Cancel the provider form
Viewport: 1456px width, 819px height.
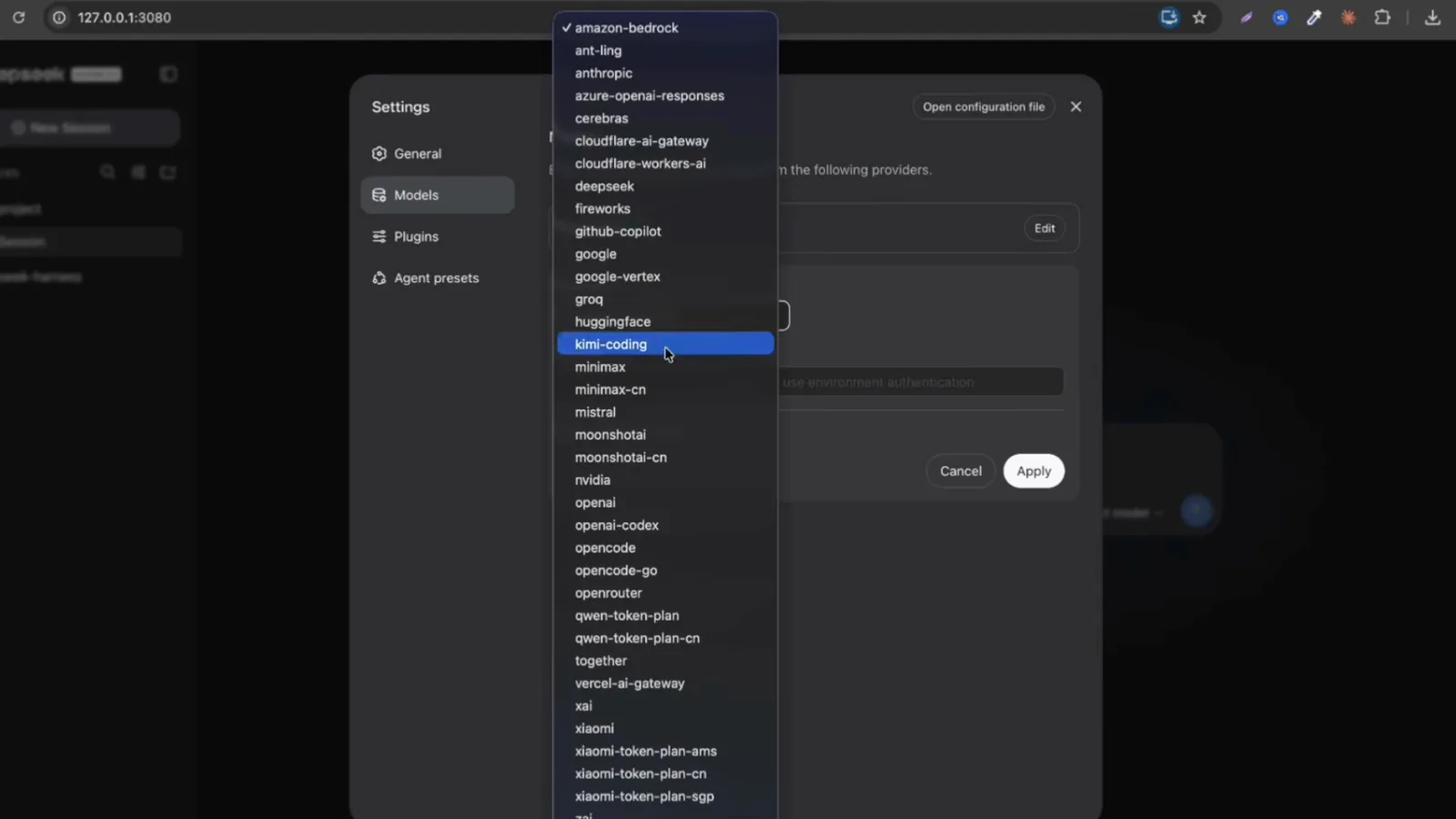point(961,470)
